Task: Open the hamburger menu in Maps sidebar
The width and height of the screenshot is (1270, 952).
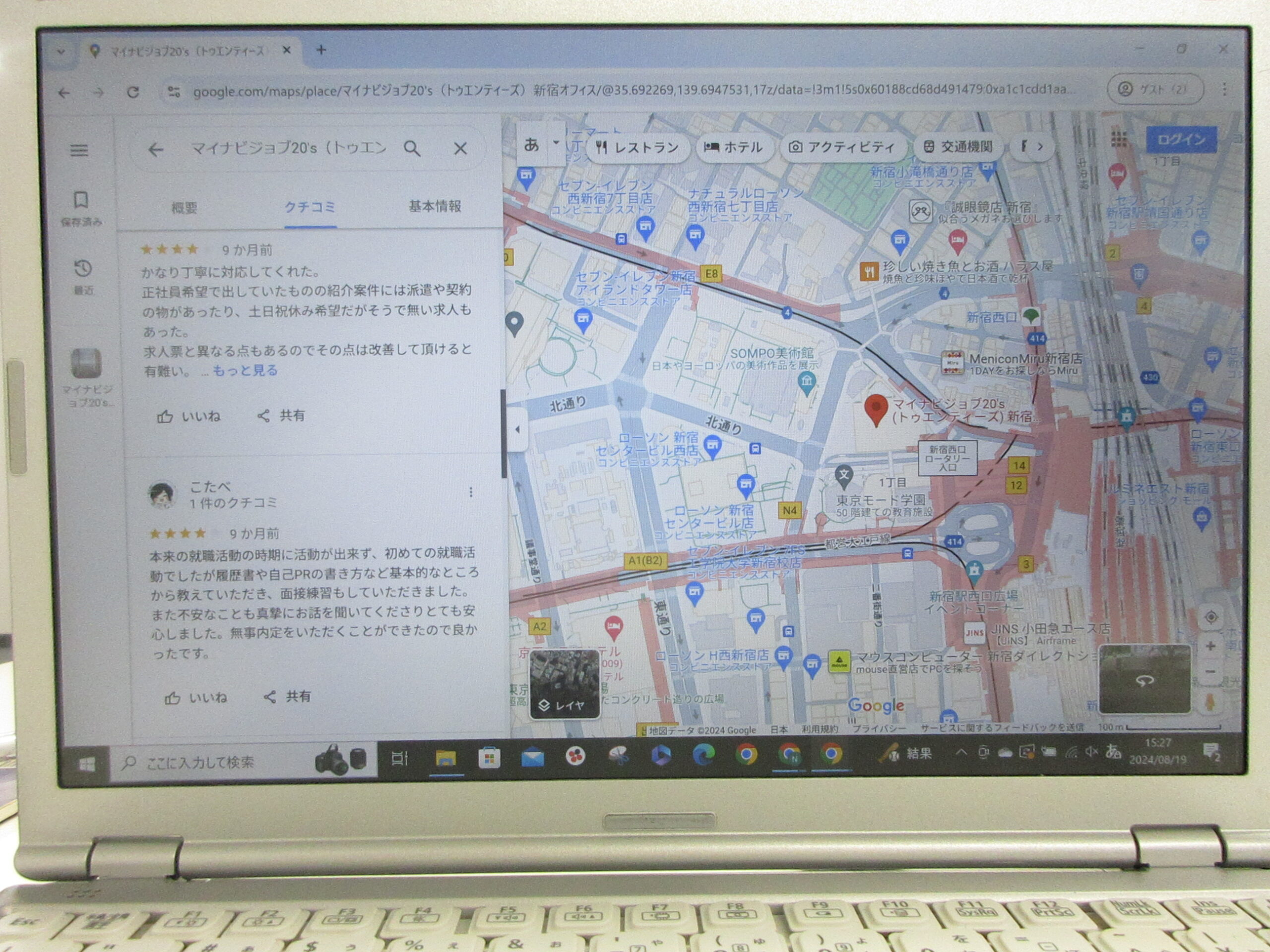Action: pyautogui.click(x=79, y=150)
